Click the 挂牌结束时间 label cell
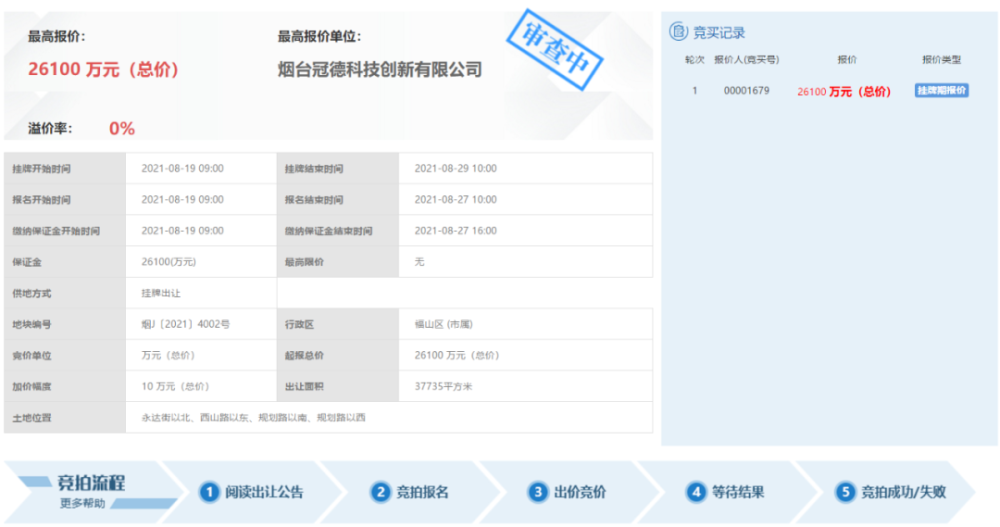The width and height of the screenshot is (1000, 527). pos(338,168)
